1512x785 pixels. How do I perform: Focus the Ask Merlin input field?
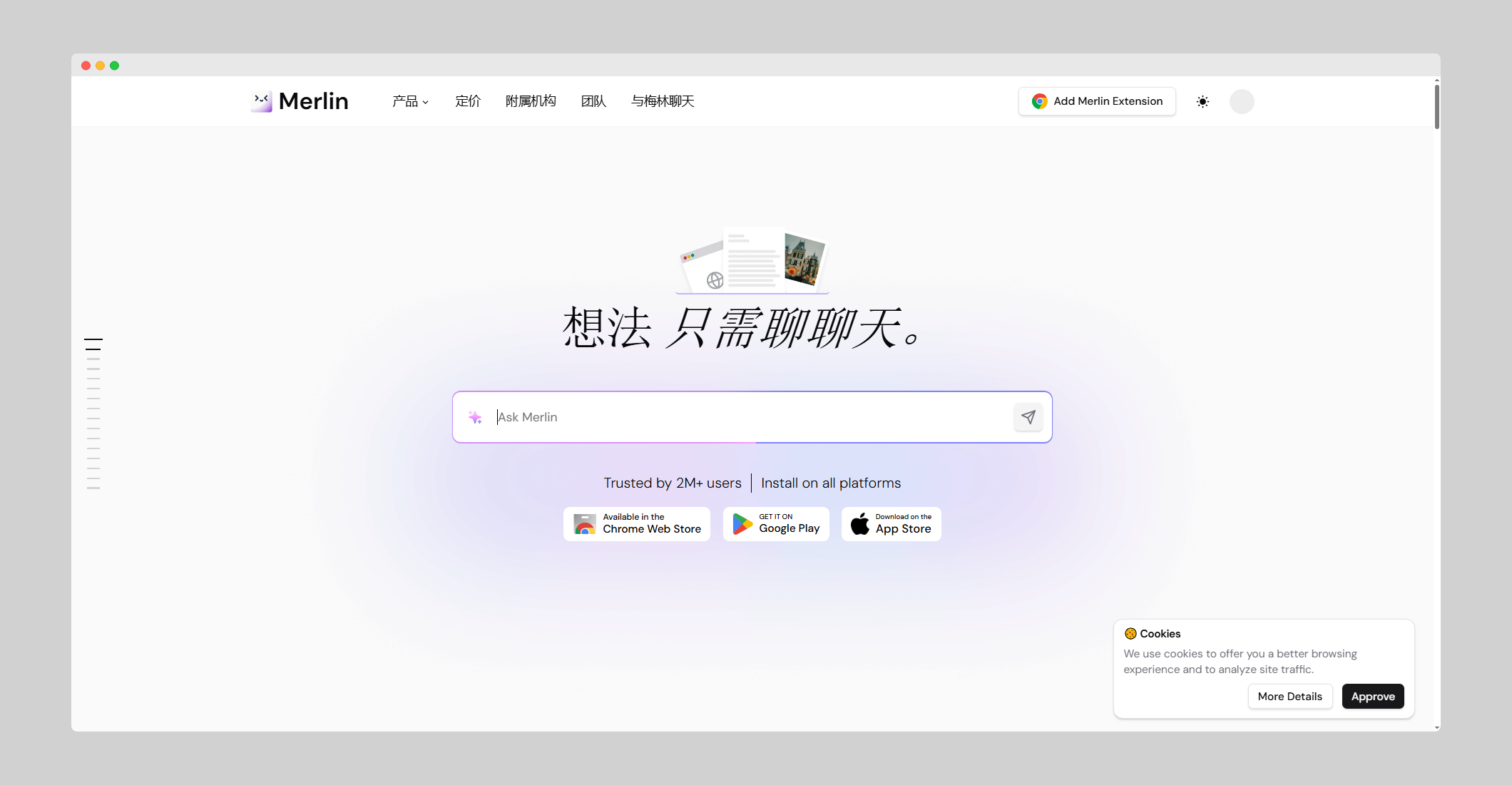pos(752,417)
